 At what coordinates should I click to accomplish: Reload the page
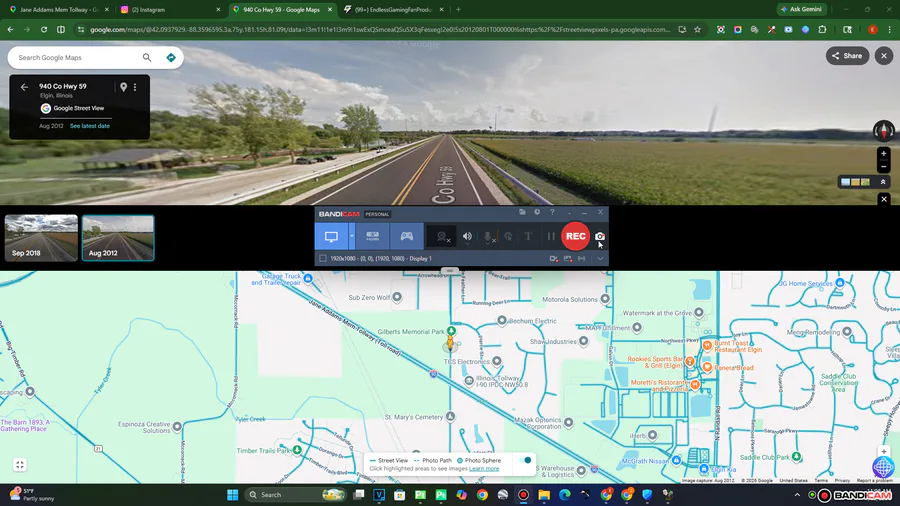coord(44,29)
